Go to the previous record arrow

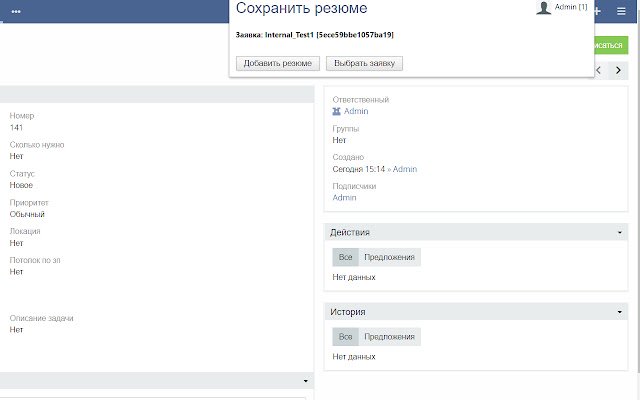[599, 70]
